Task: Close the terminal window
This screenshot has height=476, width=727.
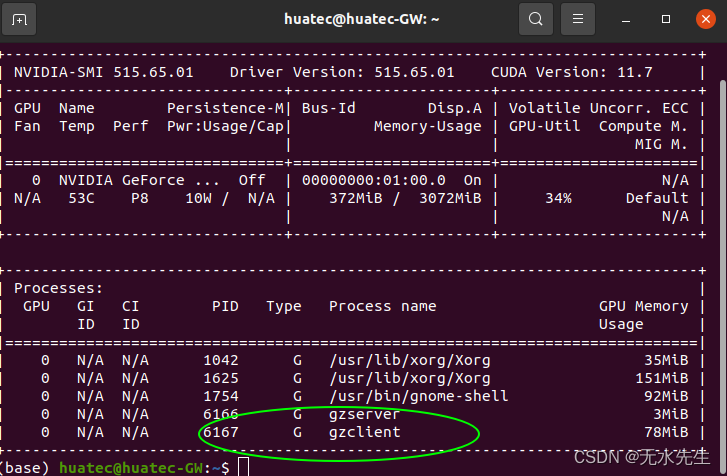Action: pos(706,19)
